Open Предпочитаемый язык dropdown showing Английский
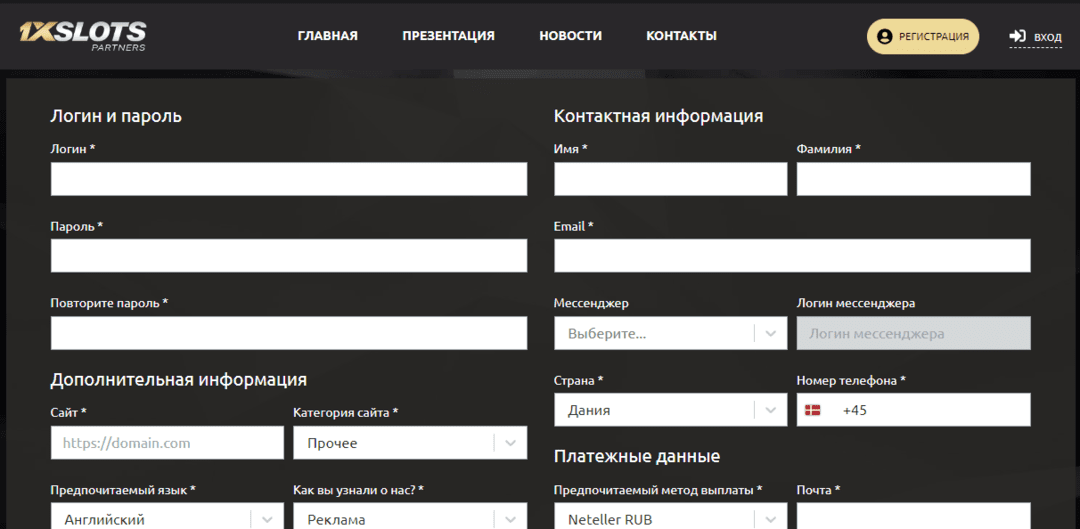The height and width of the screenshot is (529, 1080). 167,517
